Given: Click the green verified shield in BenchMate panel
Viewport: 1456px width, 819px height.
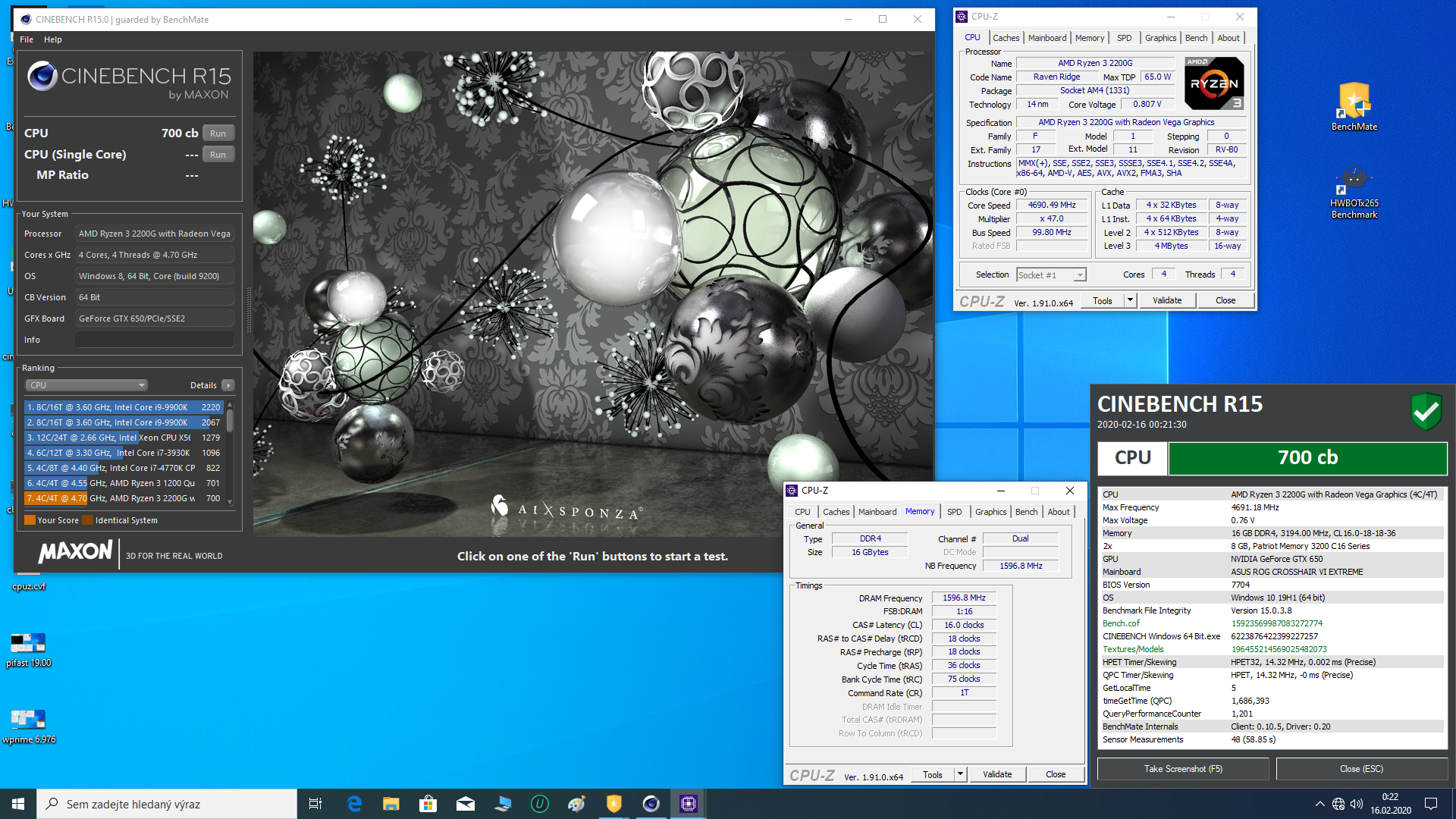Looking at the screenshot, I should click(1426, 412).
